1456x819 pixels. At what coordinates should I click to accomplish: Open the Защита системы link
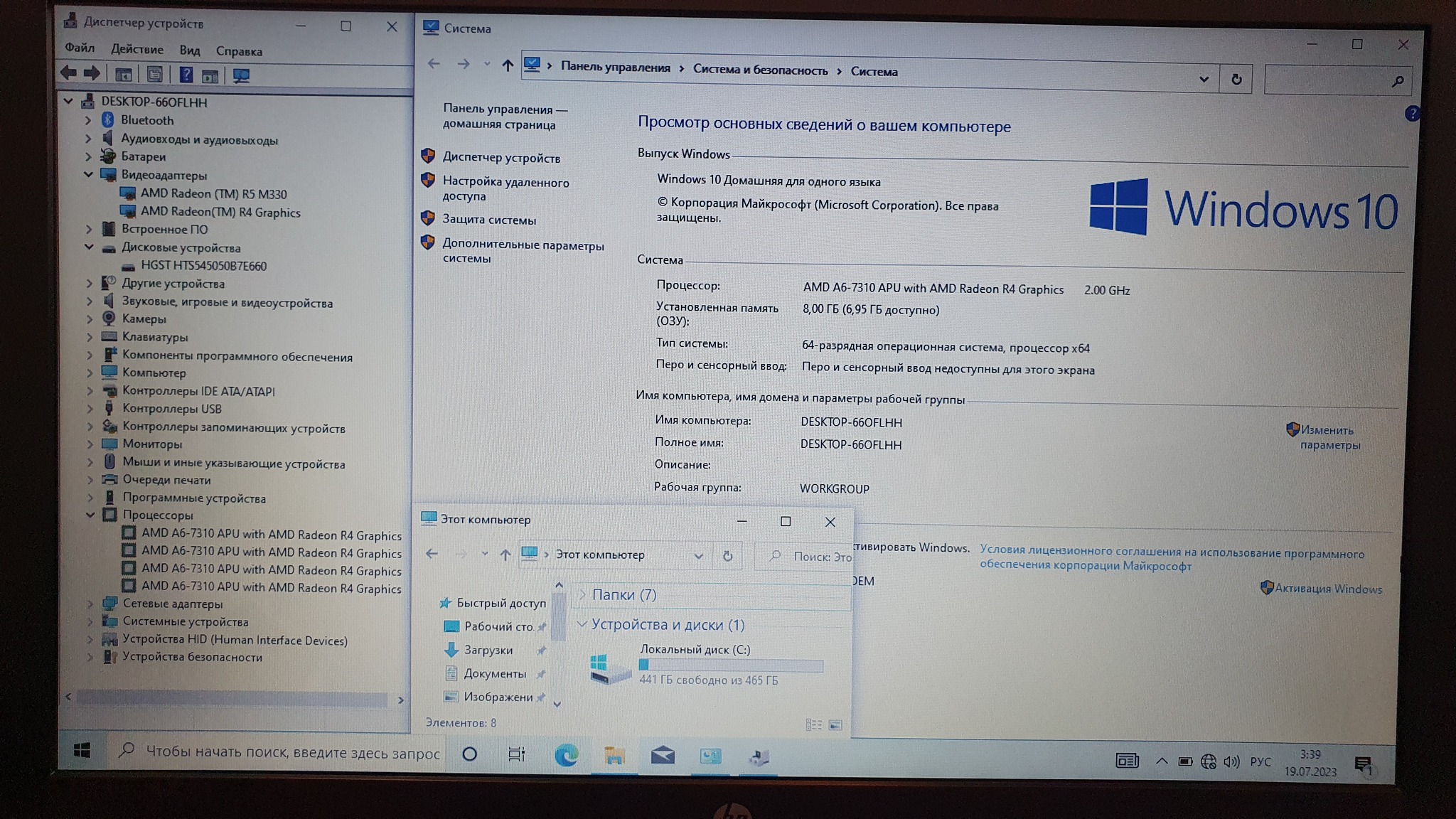[488, 220]
